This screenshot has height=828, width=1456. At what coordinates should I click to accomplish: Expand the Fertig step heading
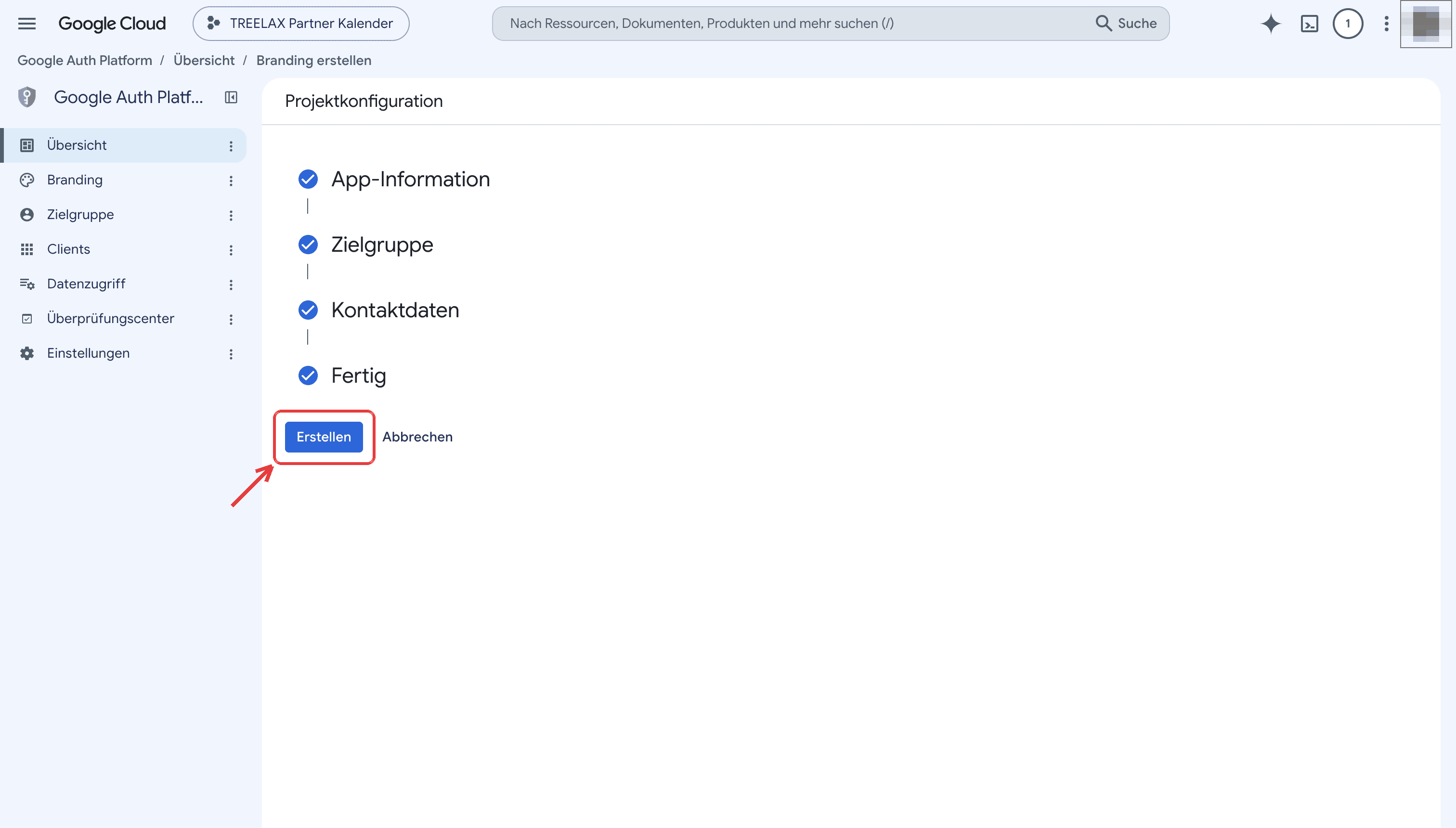pyautogui.click(x=359, y=375)
